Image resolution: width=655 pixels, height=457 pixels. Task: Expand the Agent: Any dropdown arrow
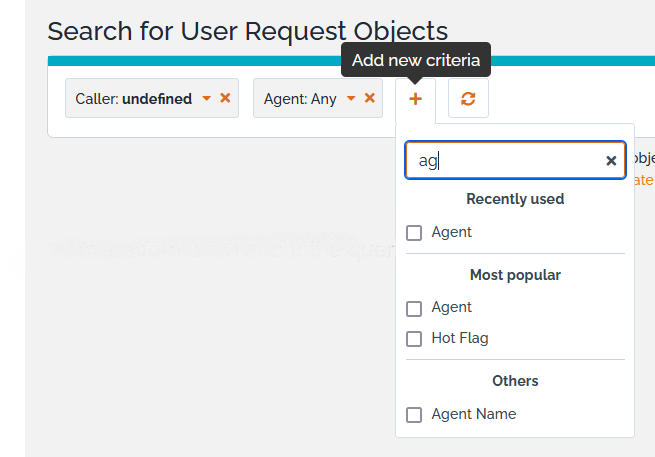point(351,99)
